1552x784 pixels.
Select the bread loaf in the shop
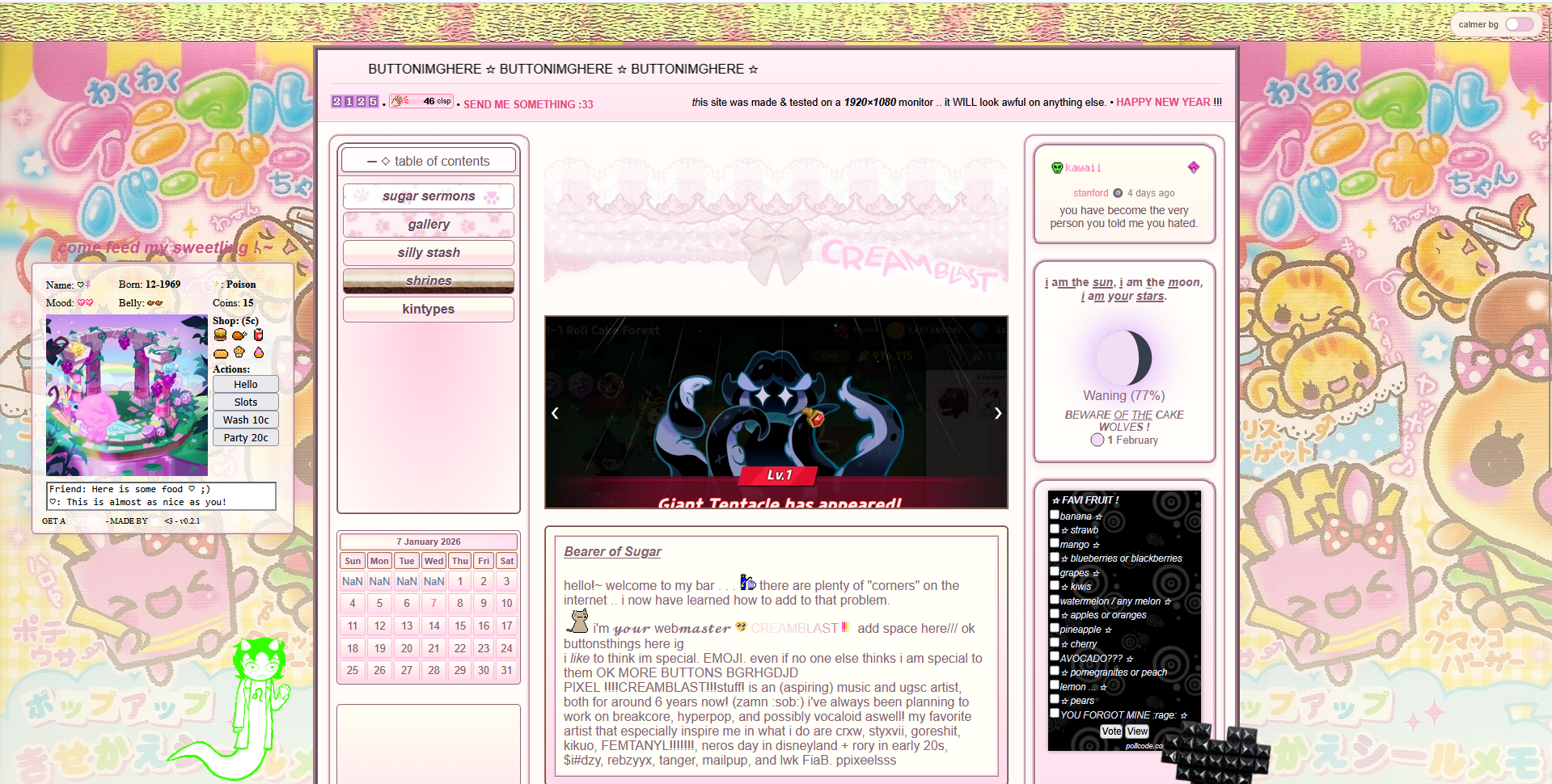[220, 353]
